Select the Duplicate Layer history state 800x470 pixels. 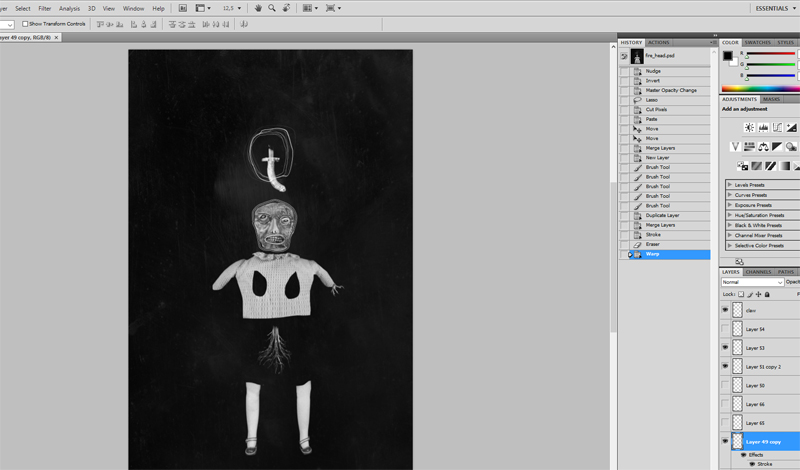pyautogui.click(x=661, y=216)
